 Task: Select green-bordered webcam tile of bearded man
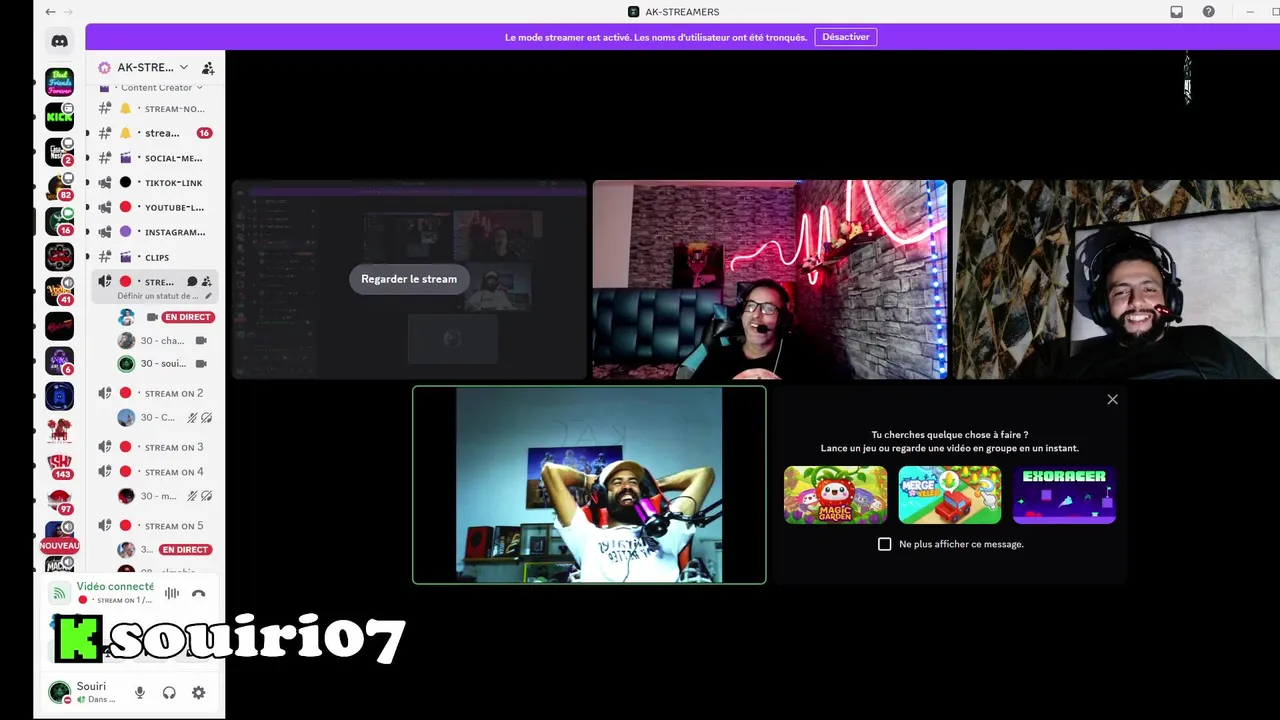click(x=589, y=485)
